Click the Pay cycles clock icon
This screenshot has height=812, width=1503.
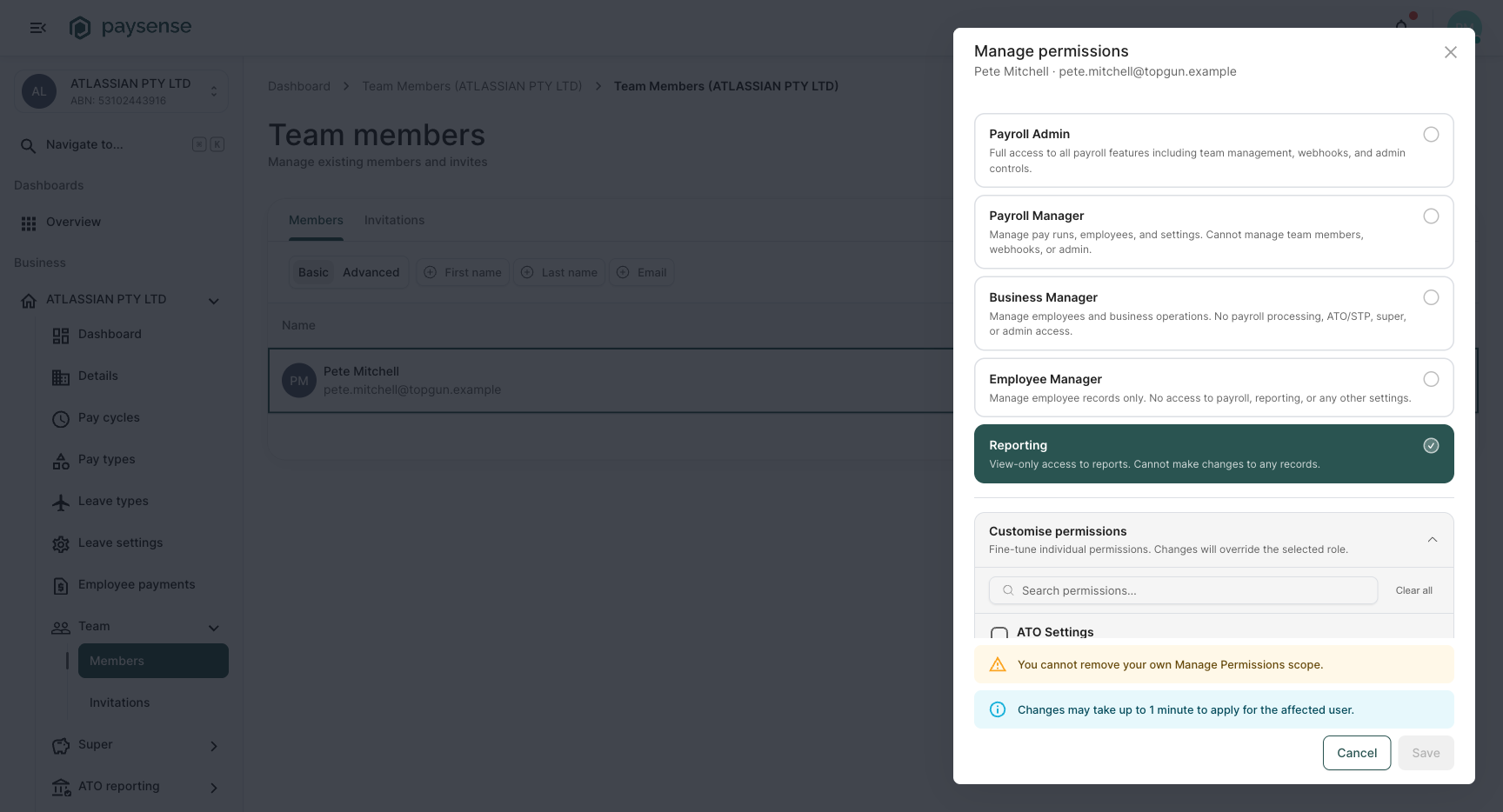point(61,419)
